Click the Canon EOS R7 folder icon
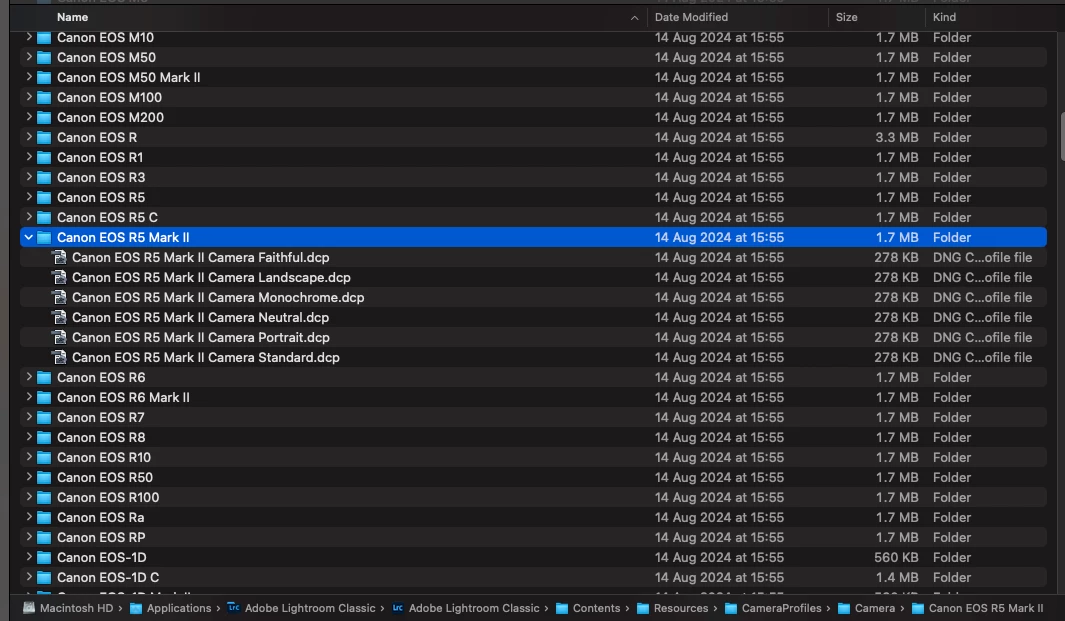Viewport: 1065px width, 621px height. coord(44,417)
